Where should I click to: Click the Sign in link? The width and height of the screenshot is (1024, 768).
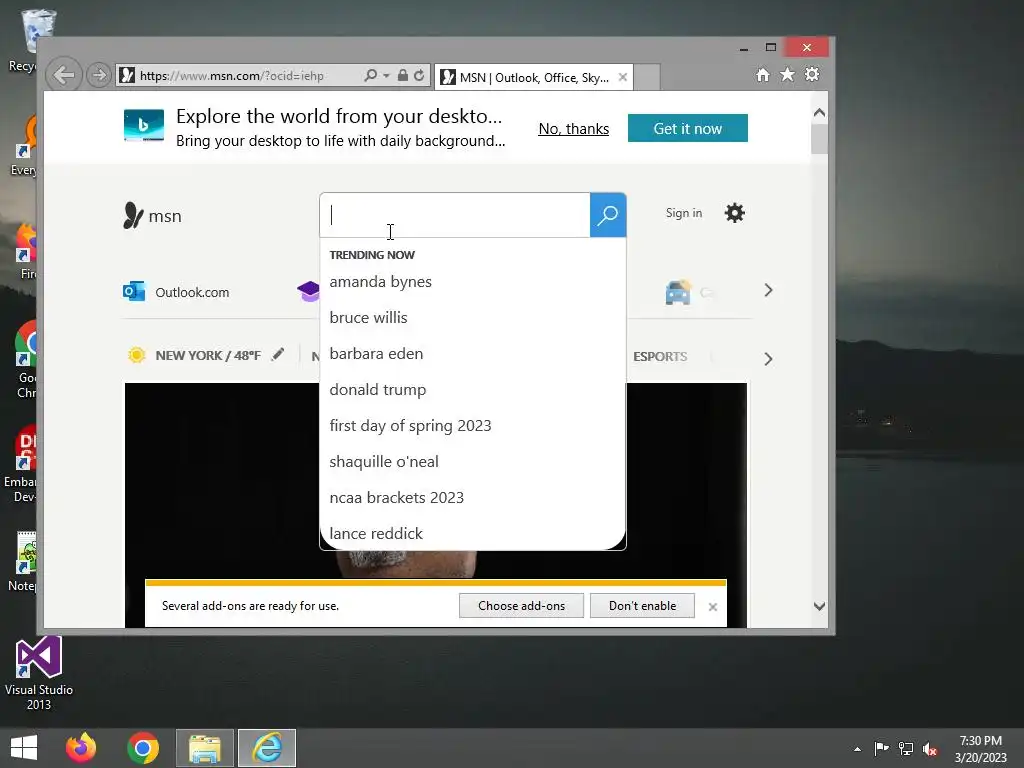point(684,213)
